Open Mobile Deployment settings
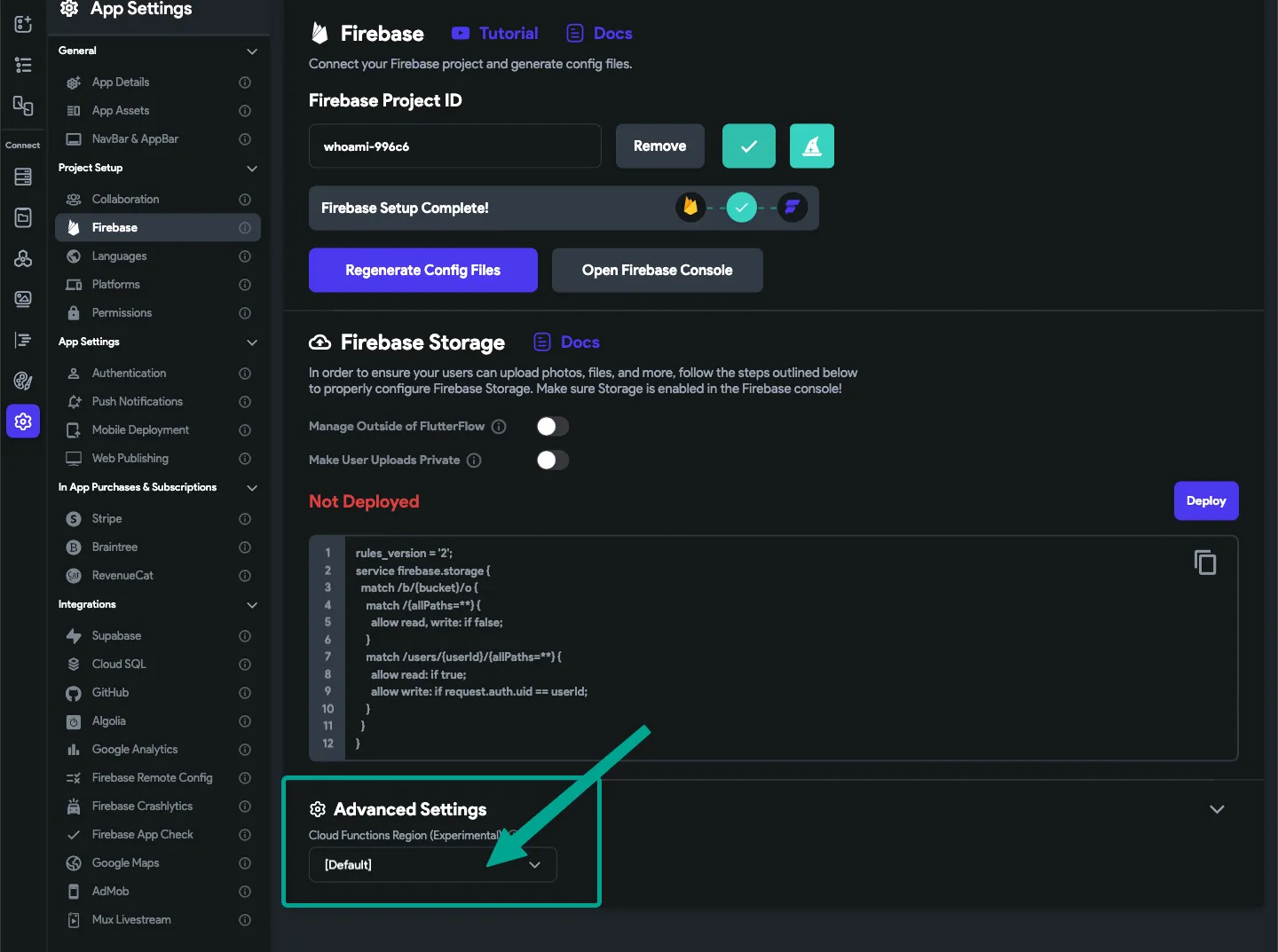This screenshot has width=1278, height=952. click(158, 430)
